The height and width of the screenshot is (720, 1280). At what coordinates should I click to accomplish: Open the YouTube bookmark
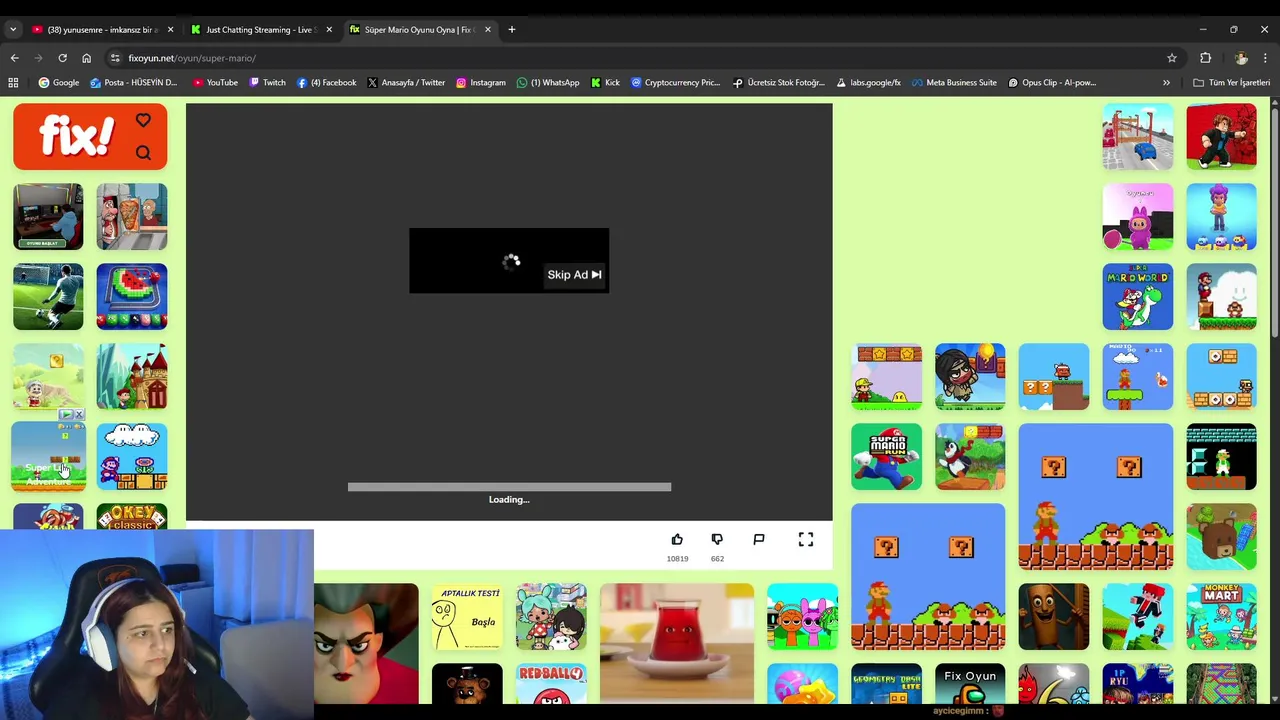(x=215, y=83)
